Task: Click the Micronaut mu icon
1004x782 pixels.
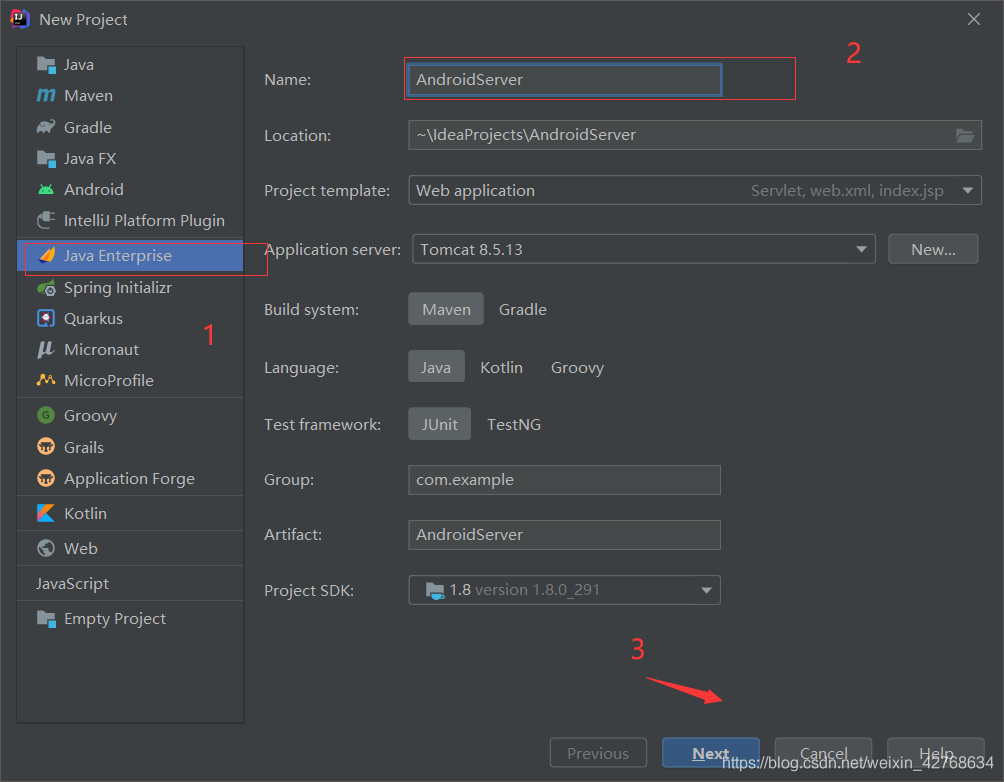Action: tap(46, 349)
